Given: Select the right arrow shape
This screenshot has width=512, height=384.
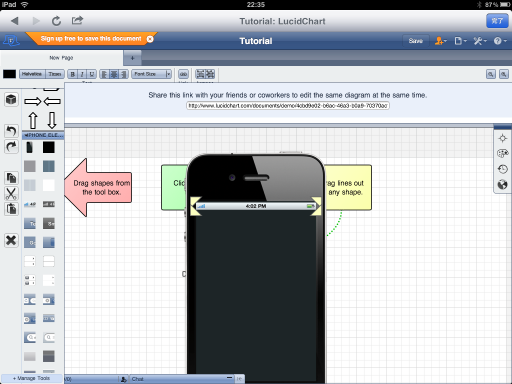Looking at the screenshot, I should 32,101.
